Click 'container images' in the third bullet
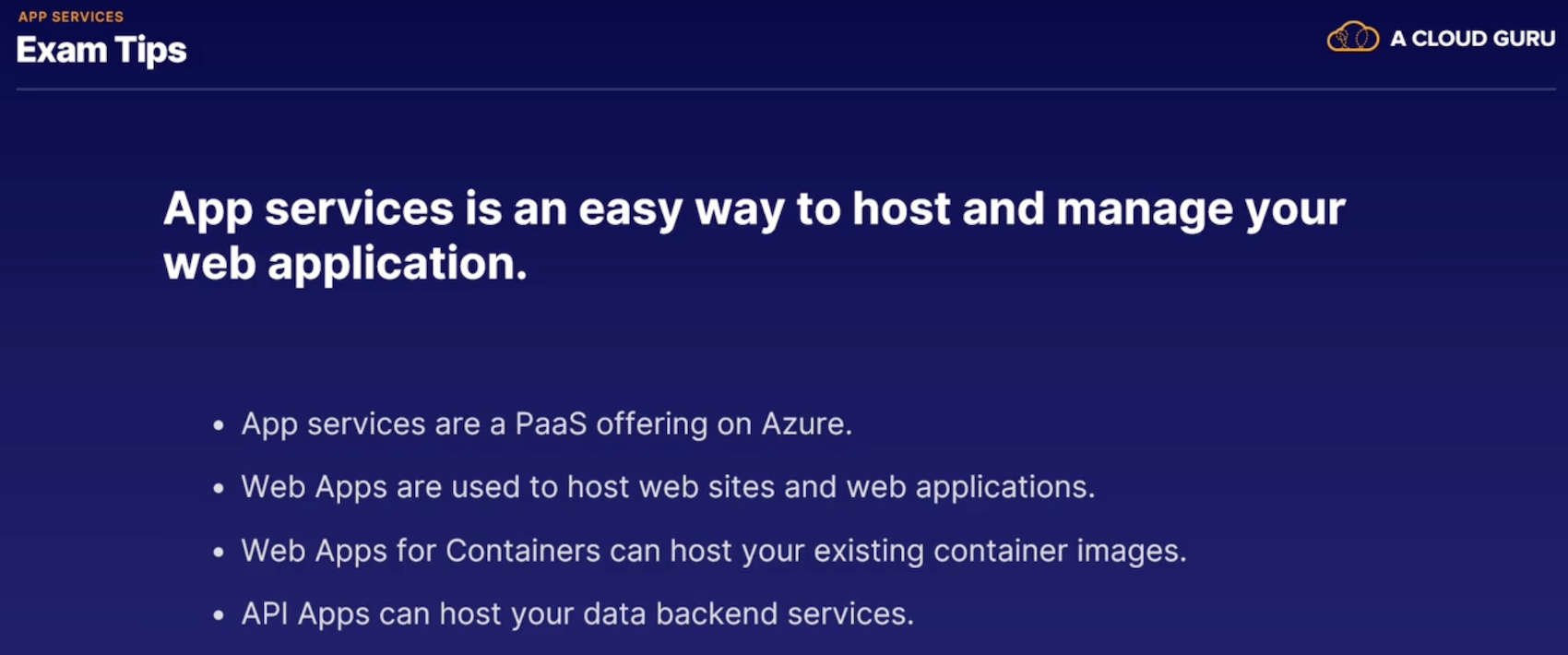Screen dimensions: 1568x655 pos(1060,551)
